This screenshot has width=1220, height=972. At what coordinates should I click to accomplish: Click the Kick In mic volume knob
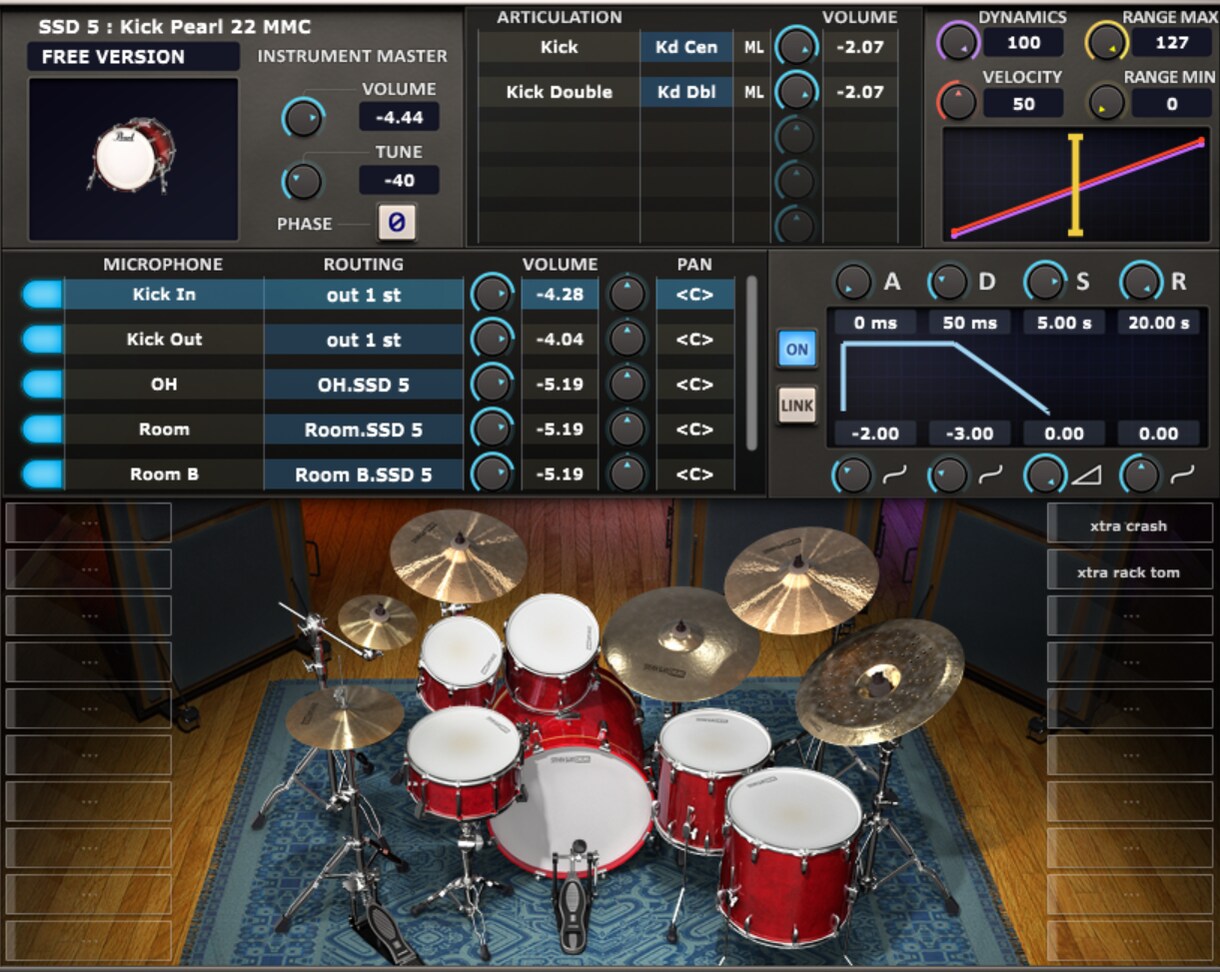coord(492,294)
